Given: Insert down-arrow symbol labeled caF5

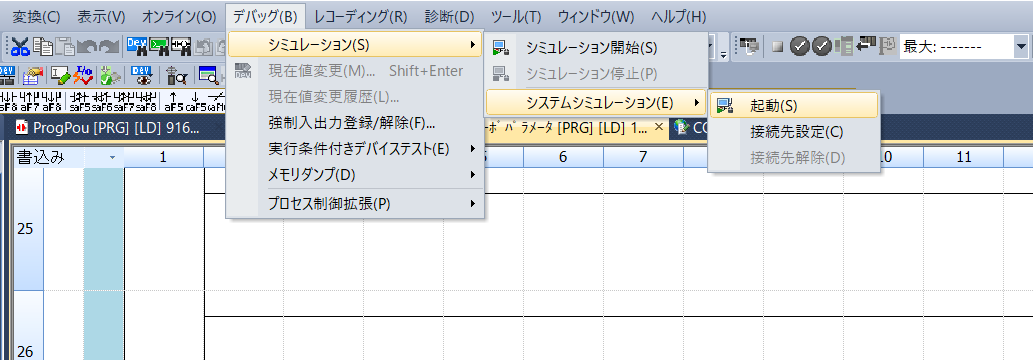Looking at the screenshot, I should tap(196, 101).
